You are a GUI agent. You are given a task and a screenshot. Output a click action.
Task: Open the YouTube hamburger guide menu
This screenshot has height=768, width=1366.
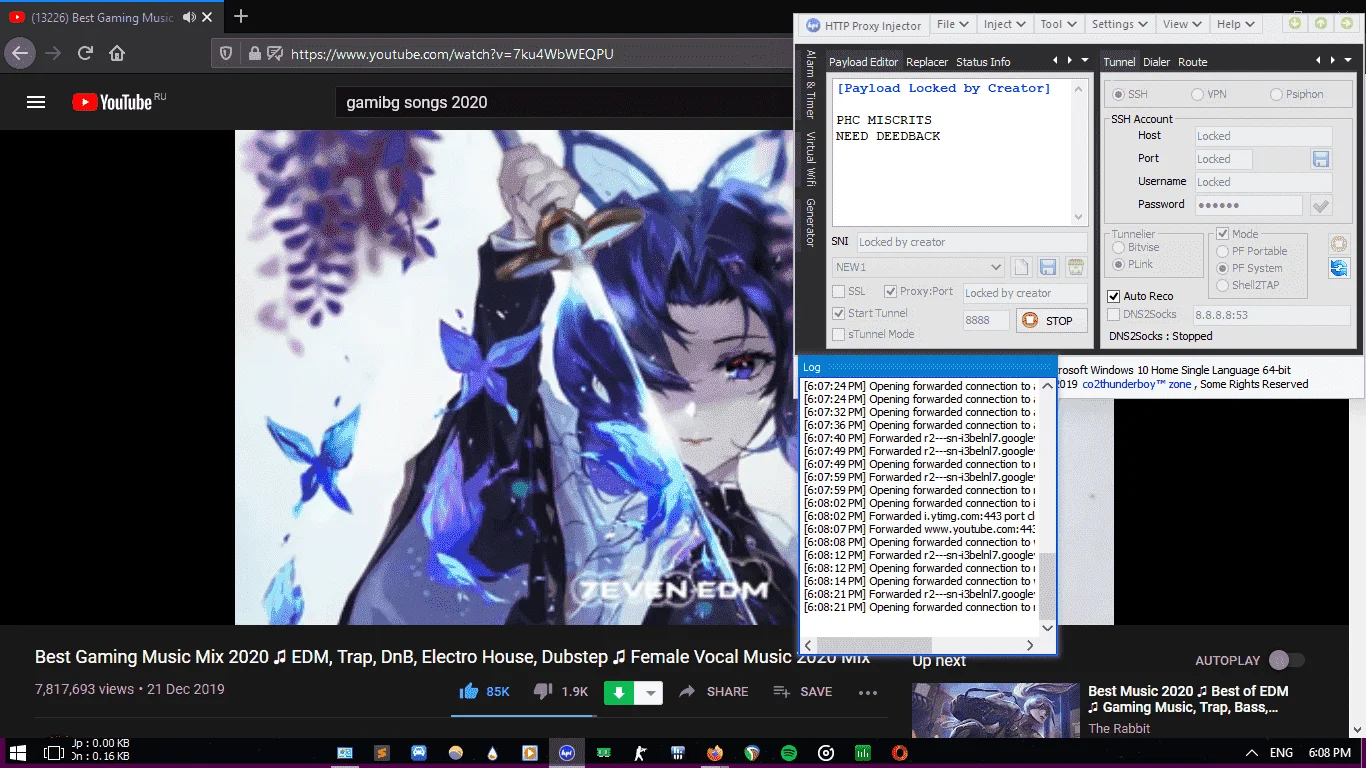click(36, 102)
